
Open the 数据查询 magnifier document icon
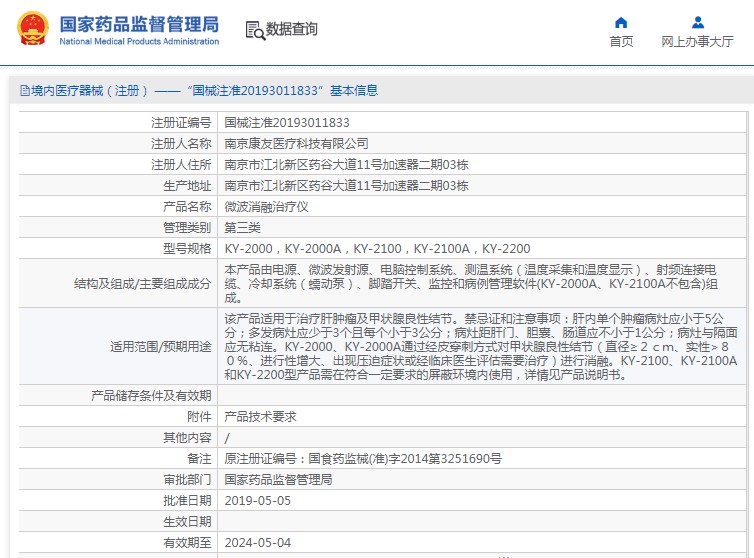tap(255, 30)
